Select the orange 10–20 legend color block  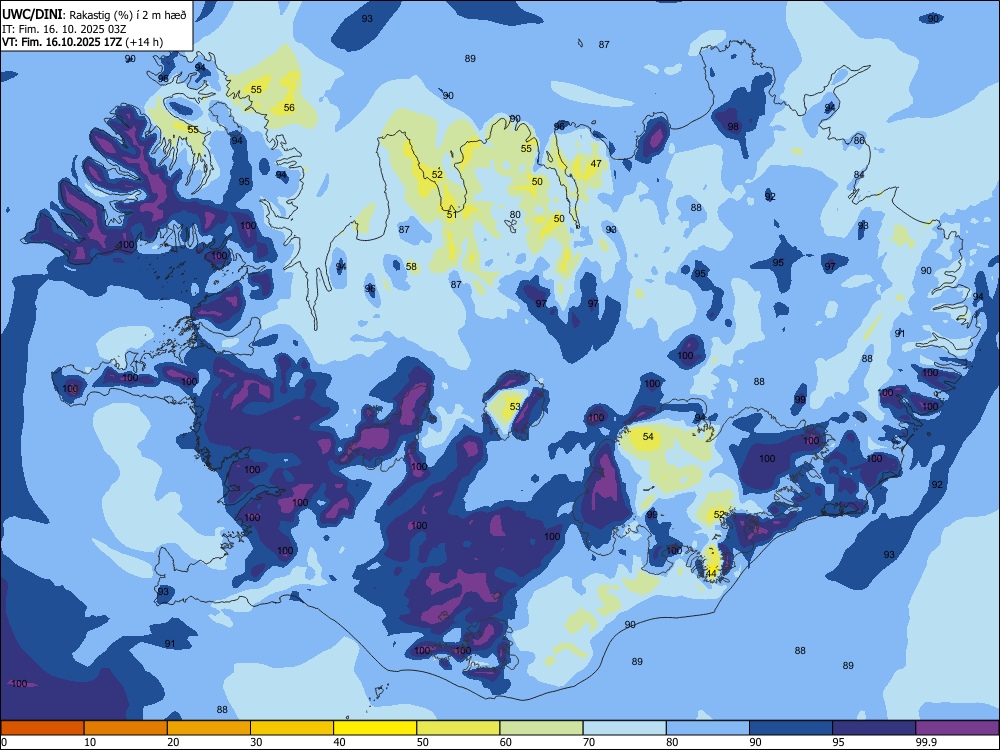tap(126, 728)
